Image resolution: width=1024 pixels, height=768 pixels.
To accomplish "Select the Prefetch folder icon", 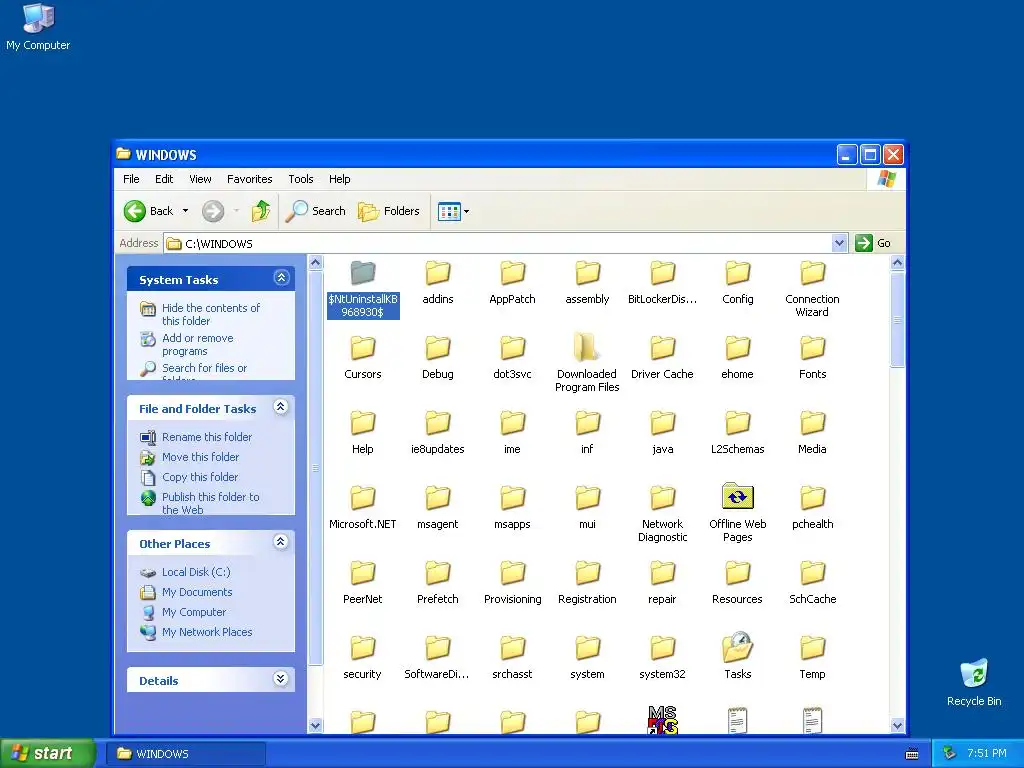I will tap(438, 573).
